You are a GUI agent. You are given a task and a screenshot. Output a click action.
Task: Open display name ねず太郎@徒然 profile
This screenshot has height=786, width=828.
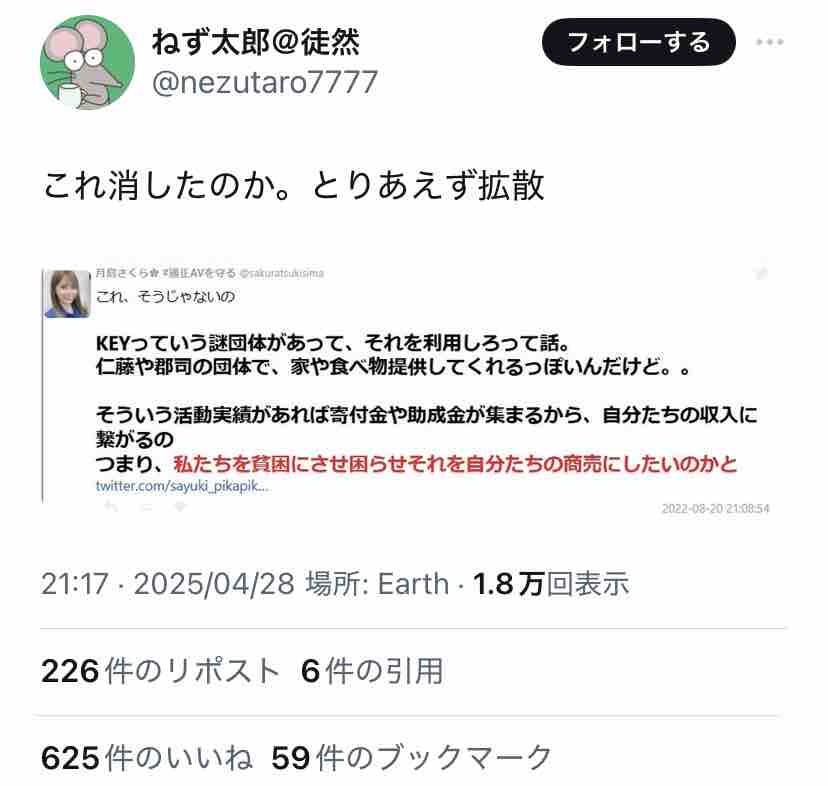pyautogui.click(x=256, y=42)
